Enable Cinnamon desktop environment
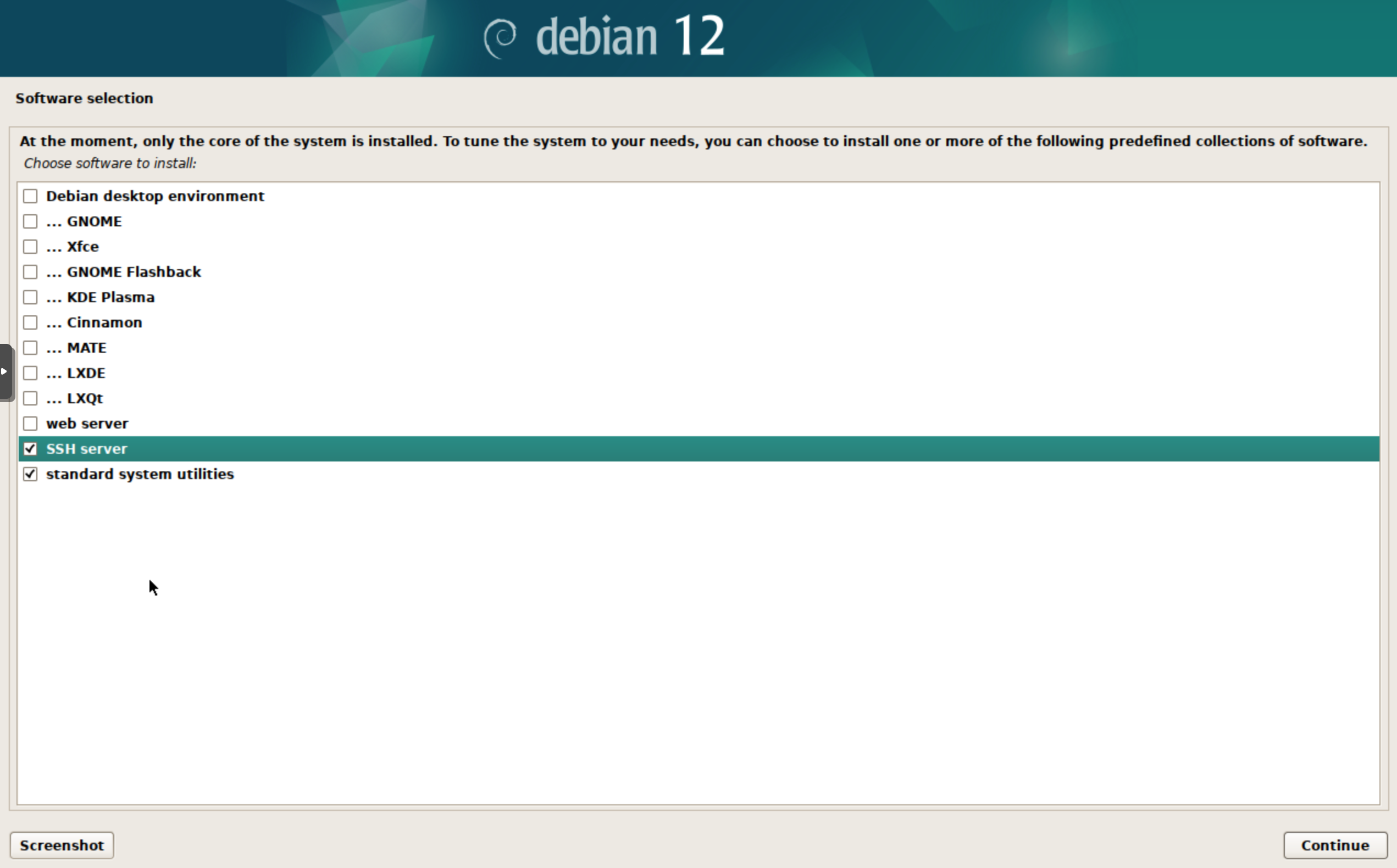 [x=31, y=322]
